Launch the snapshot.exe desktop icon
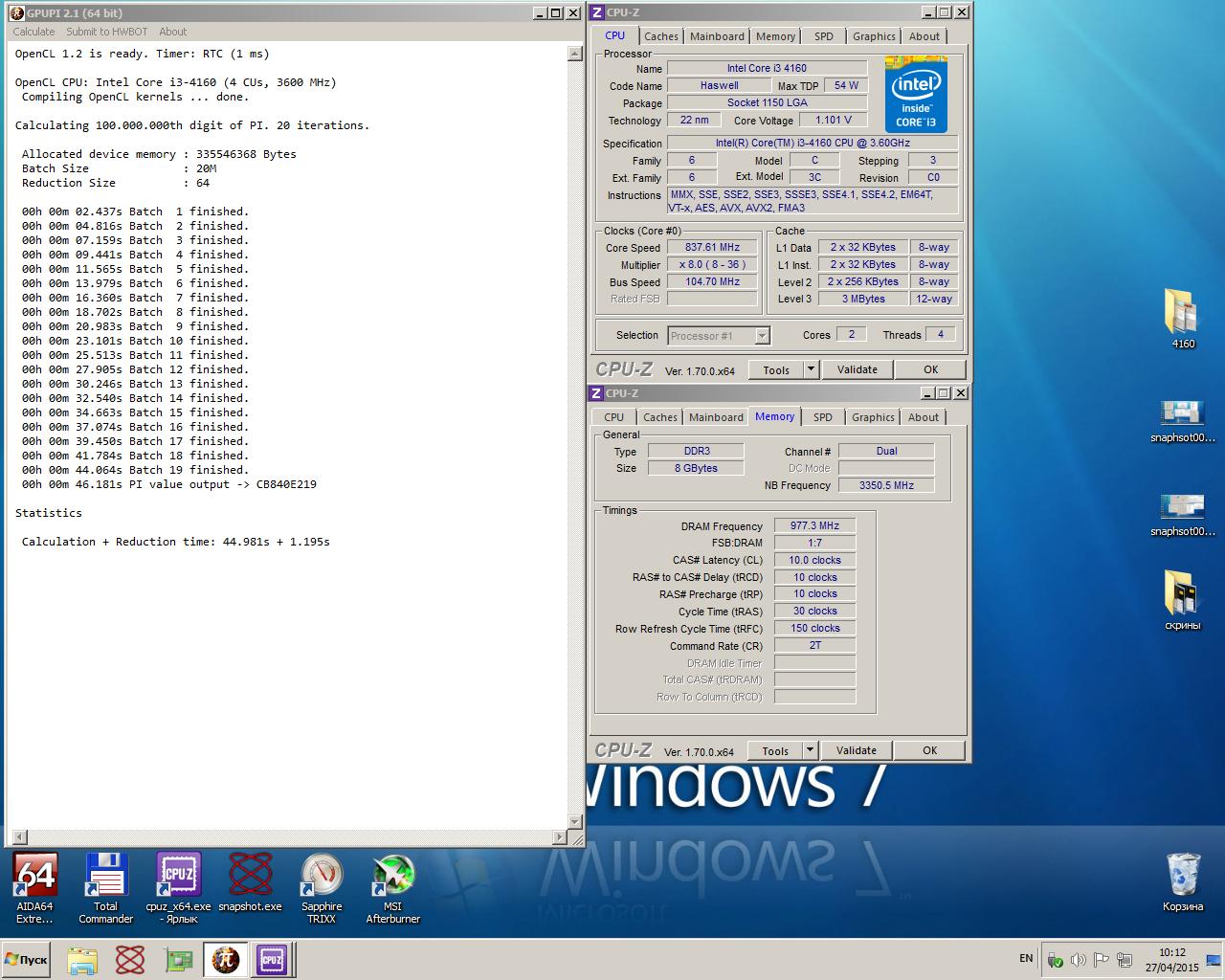This screenshot has width=1225, height=980. click(x=250, y=881)
